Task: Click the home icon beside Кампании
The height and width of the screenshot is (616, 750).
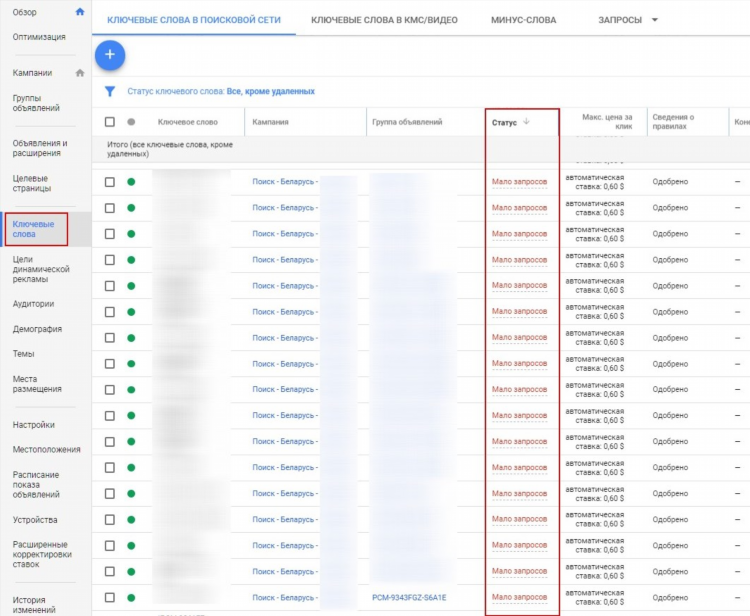Action: click(x=80, y=73)
